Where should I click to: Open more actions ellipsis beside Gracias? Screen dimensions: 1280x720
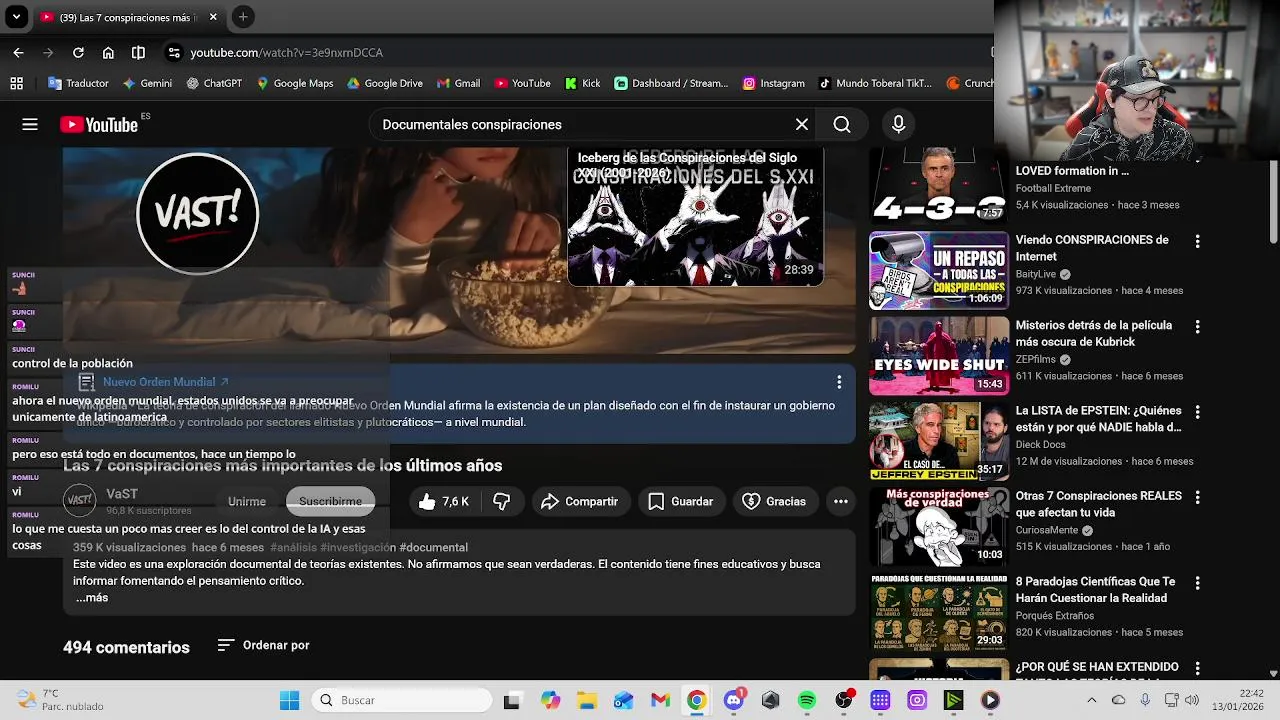(841, 502)
